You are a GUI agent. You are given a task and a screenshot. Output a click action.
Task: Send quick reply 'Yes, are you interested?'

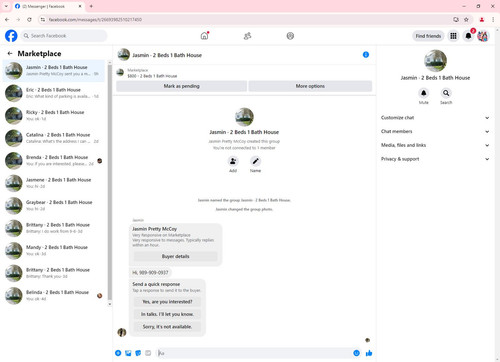[167, 302]
